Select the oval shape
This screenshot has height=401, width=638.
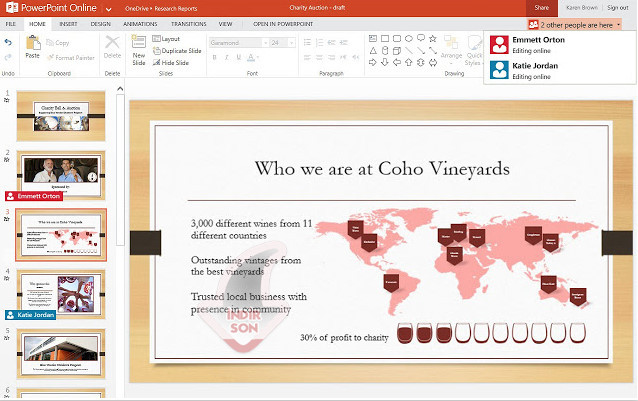click(x=409, y=38)
